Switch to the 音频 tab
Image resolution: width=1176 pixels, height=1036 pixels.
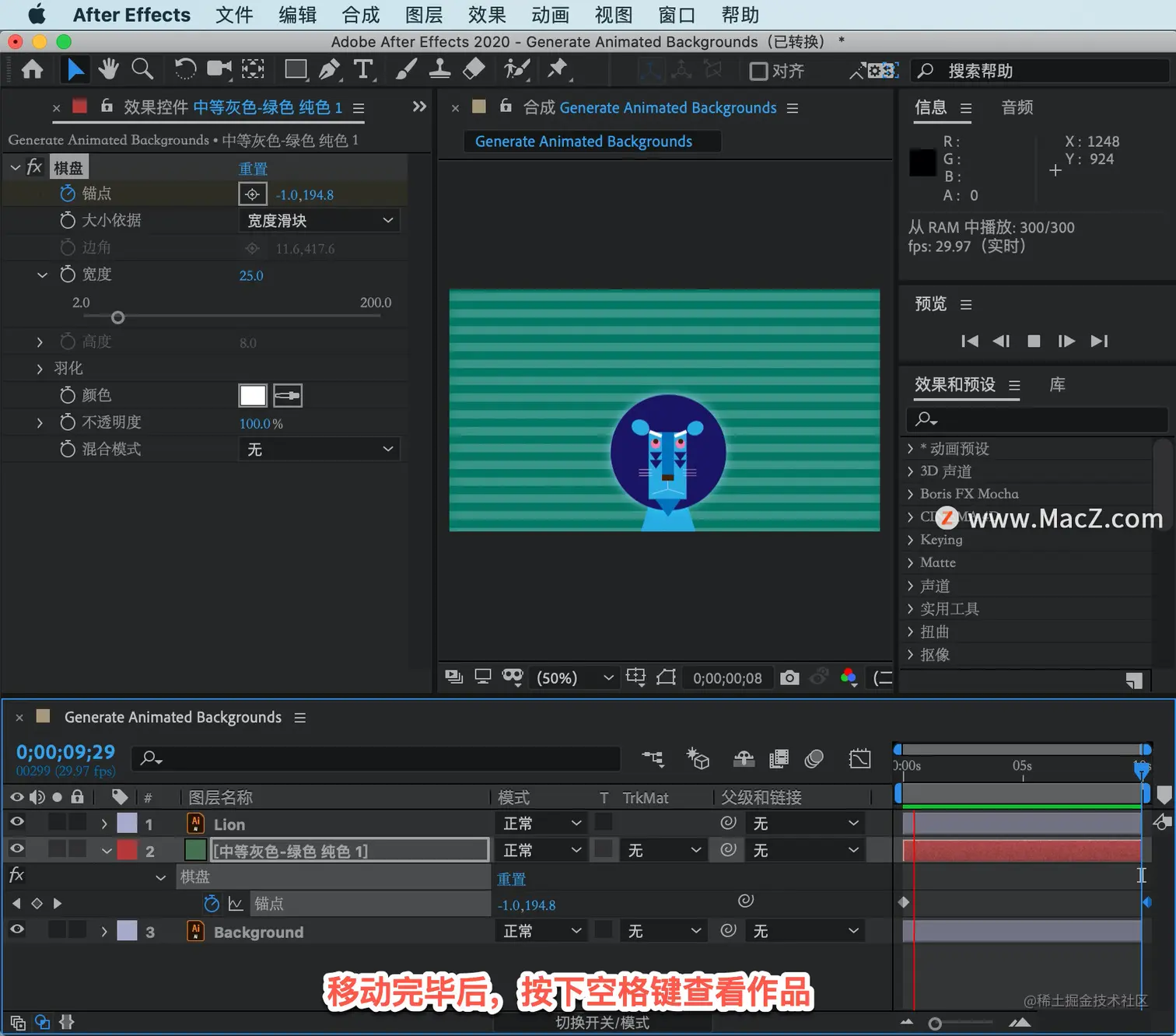click(1017, 107)
